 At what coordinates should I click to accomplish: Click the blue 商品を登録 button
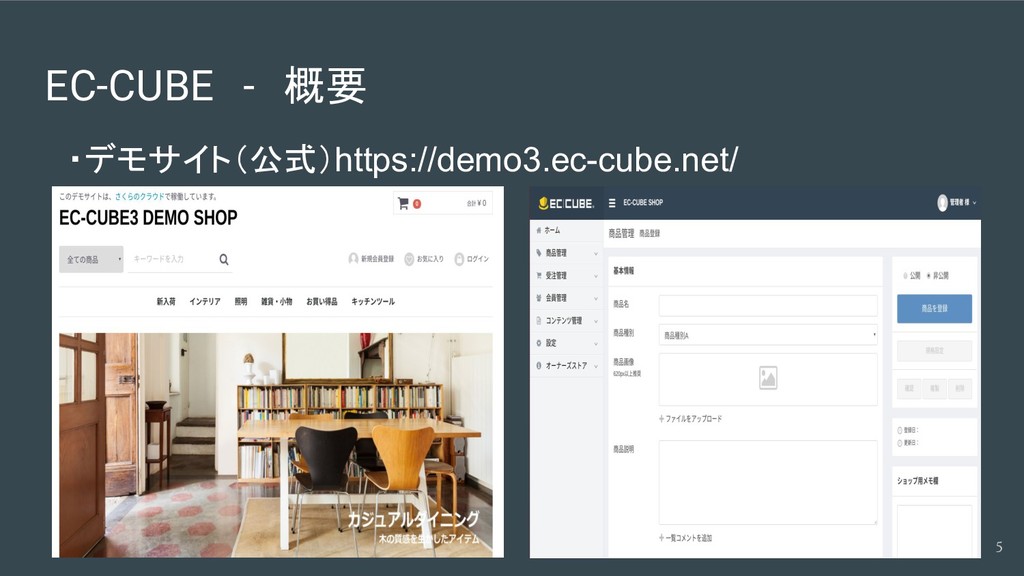pyautogui.click(x=935, y=308)
